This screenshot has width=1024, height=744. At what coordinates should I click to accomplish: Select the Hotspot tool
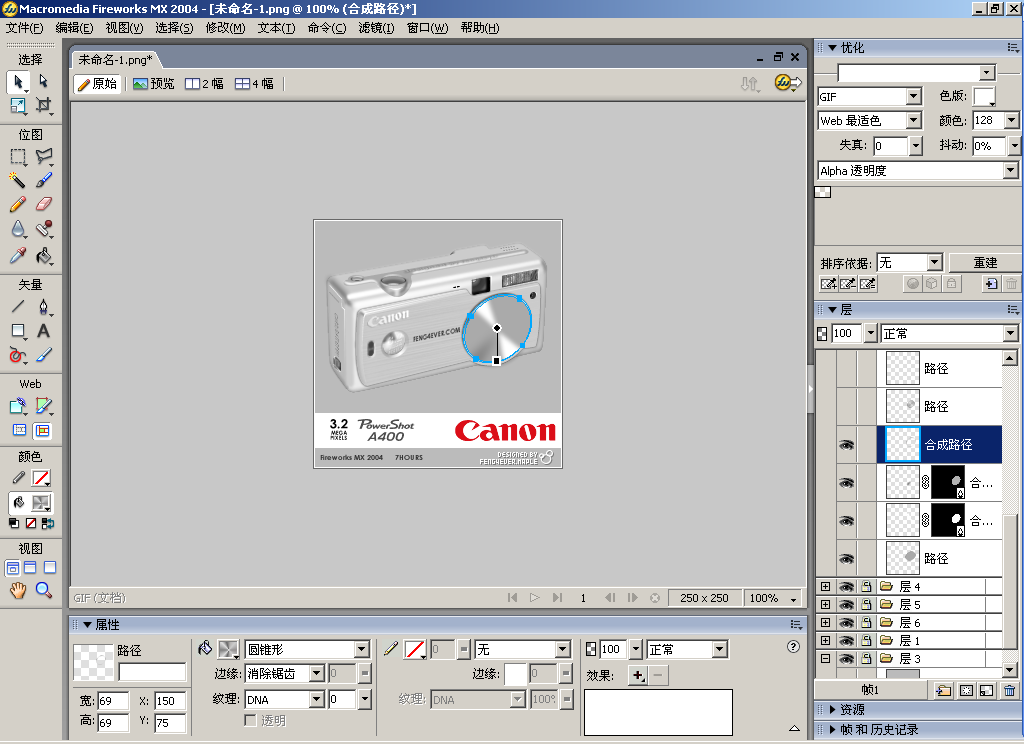(x=18, y=406)
